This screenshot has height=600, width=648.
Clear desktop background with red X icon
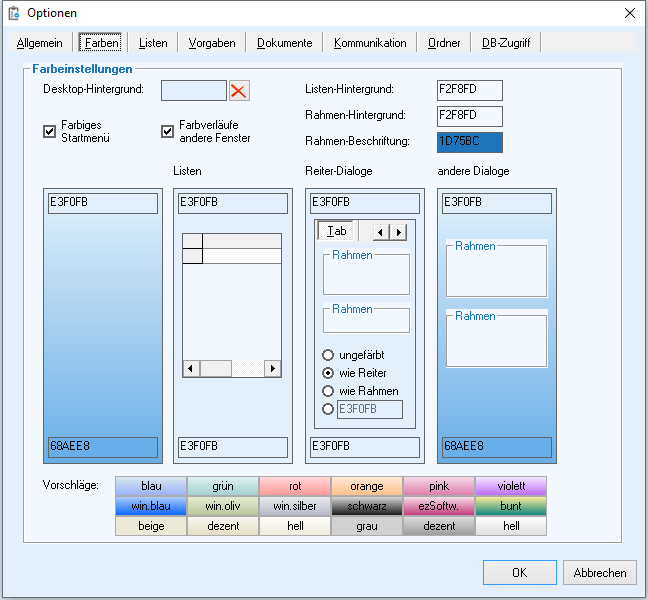click(x=239, y=90)
